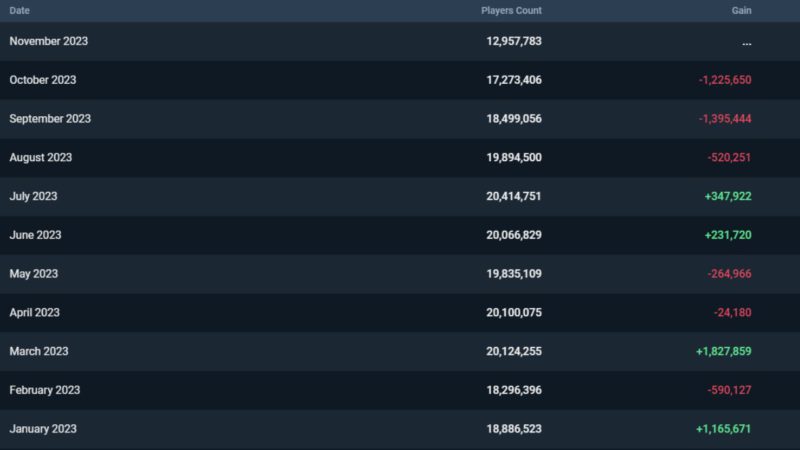Select the May 2023 row label

click(34, 274)
